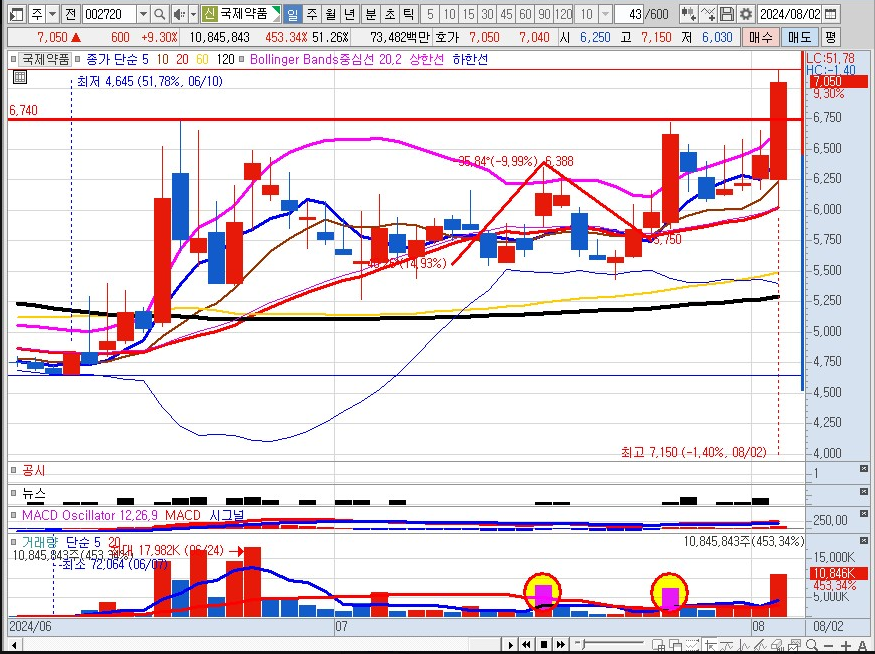Open the minute interval 10 dropdown arrow
Viewport: 875px width, 654px height.
click(x=605, y=14)
